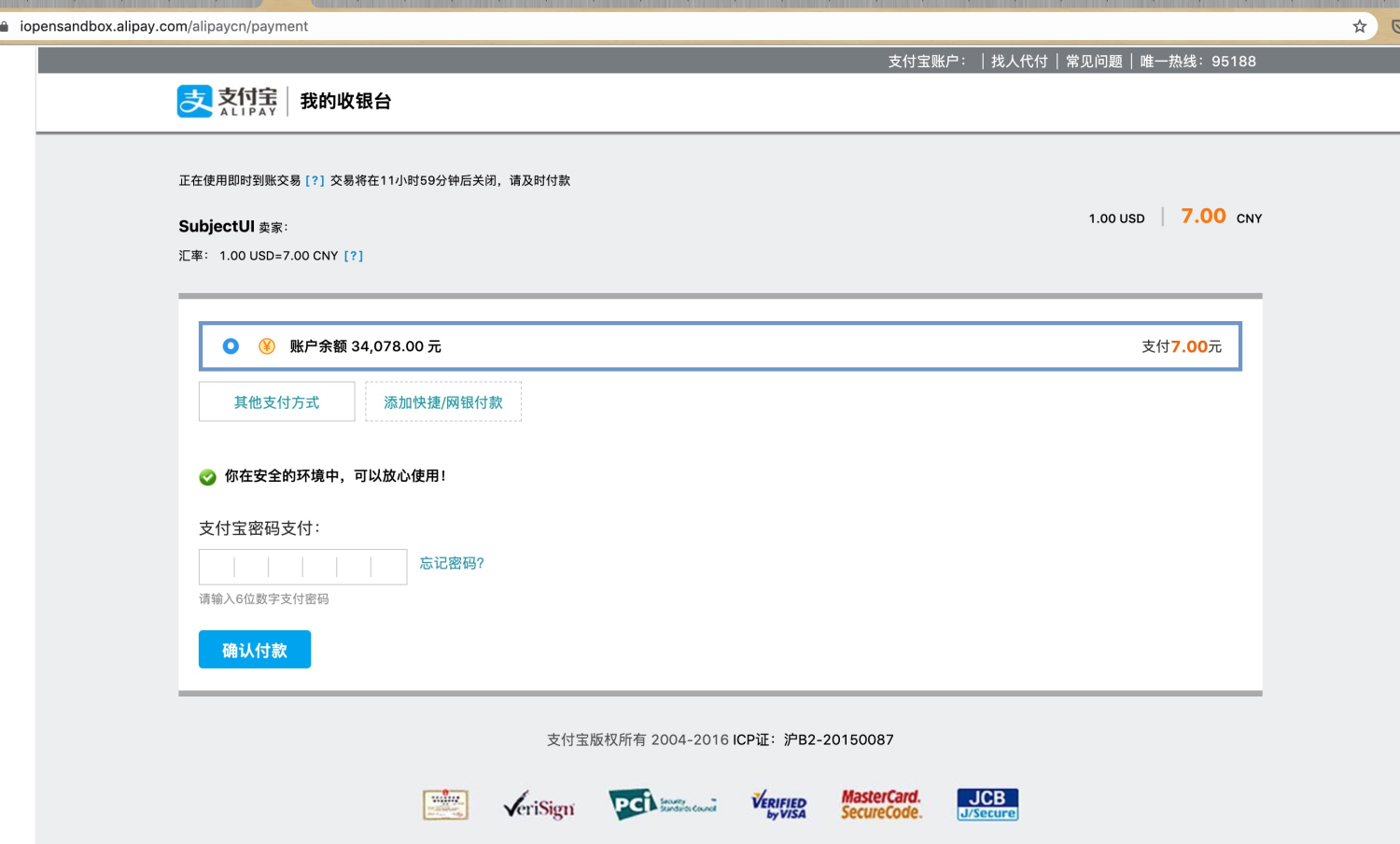The height and width of the screenshot is (844, 1400).
Task: Click the Alipay logo in the header
Action: [228, 101]
